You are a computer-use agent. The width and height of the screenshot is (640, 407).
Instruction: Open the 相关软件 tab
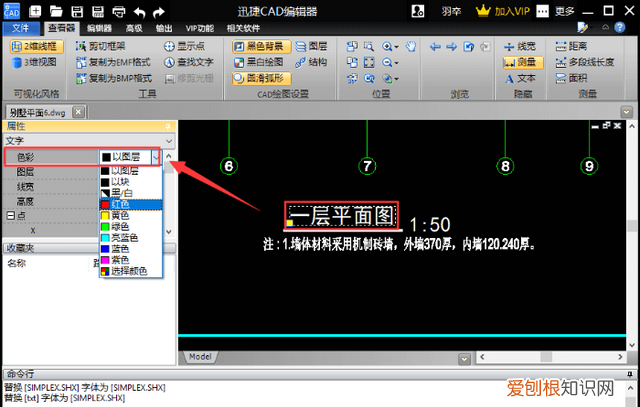pos(243,28)
